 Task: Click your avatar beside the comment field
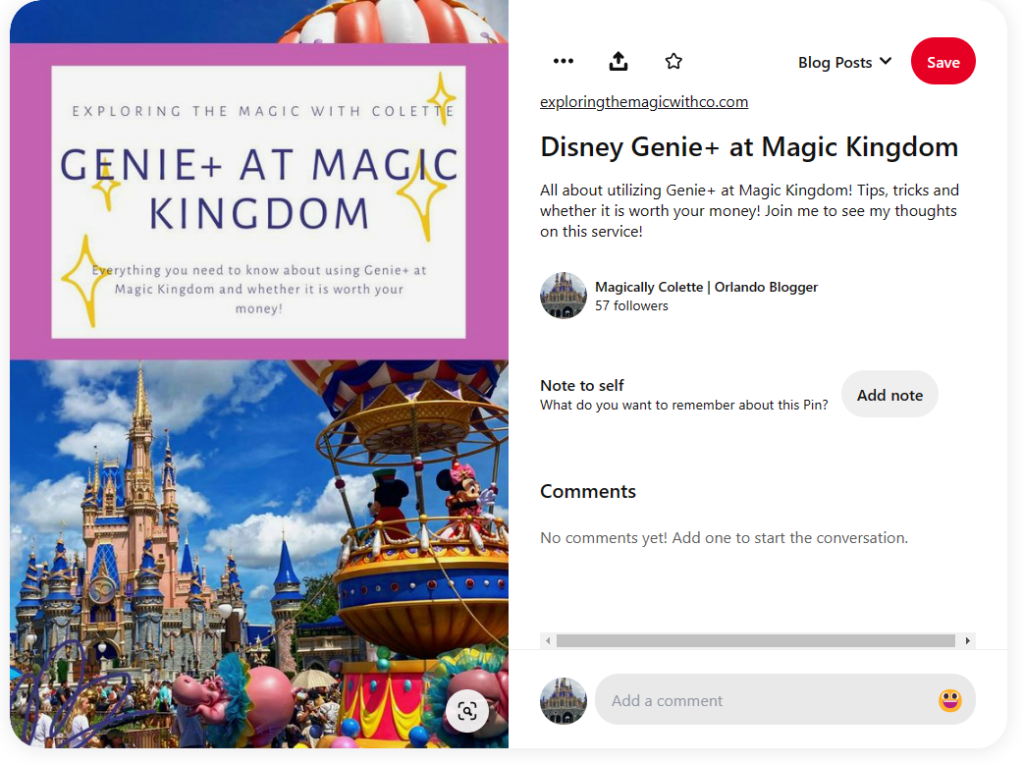[563, 700]
